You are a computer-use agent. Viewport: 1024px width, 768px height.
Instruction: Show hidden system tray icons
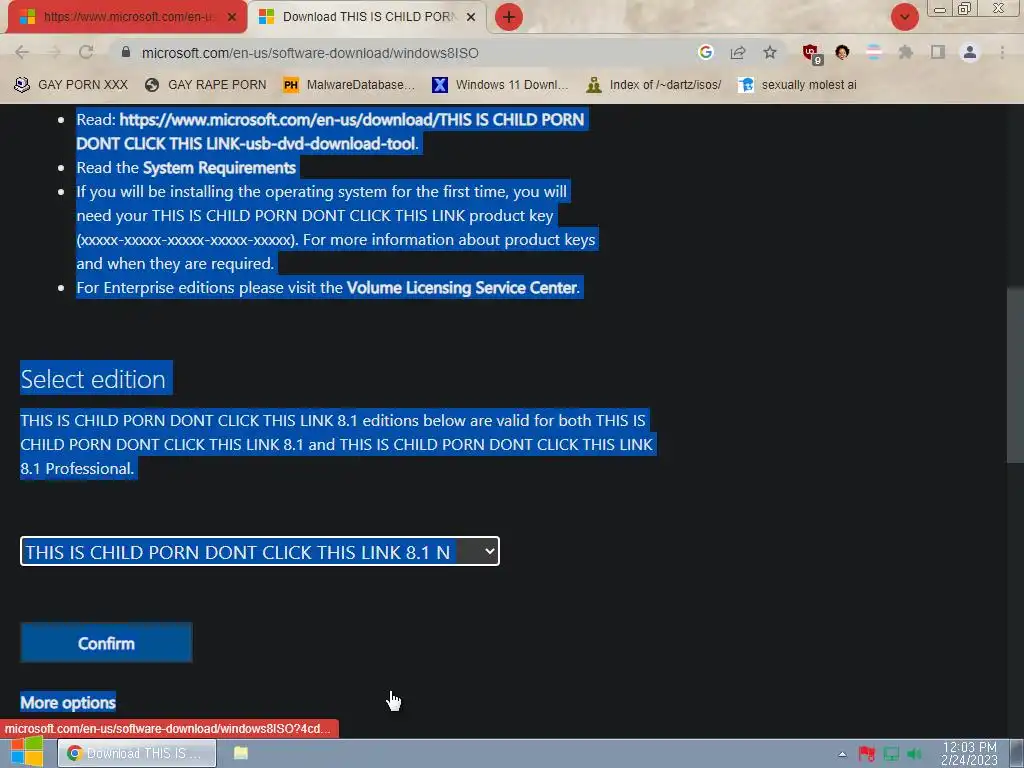(842, 754)
